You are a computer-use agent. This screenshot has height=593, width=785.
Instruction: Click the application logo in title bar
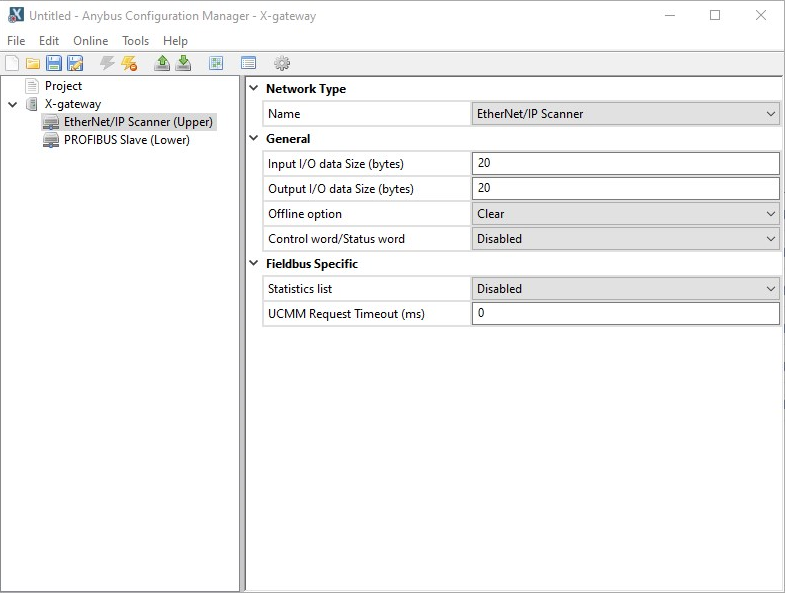[x=16, y=15]
